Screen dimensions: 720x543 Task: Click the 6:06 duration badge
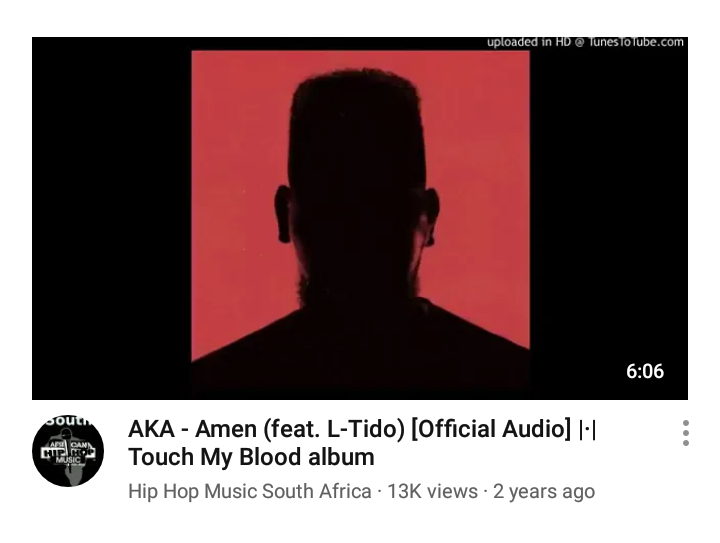coord(645,371)
